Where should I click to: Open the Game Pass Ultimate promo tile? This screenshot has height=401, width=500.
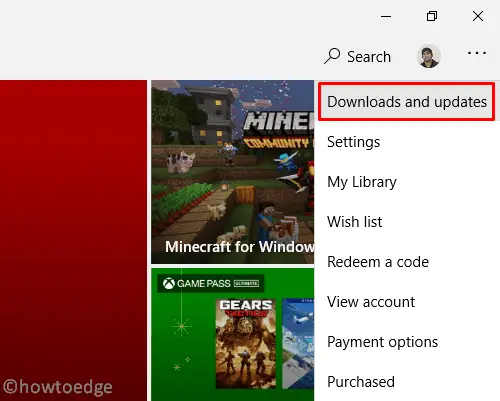tap(233, 334)
